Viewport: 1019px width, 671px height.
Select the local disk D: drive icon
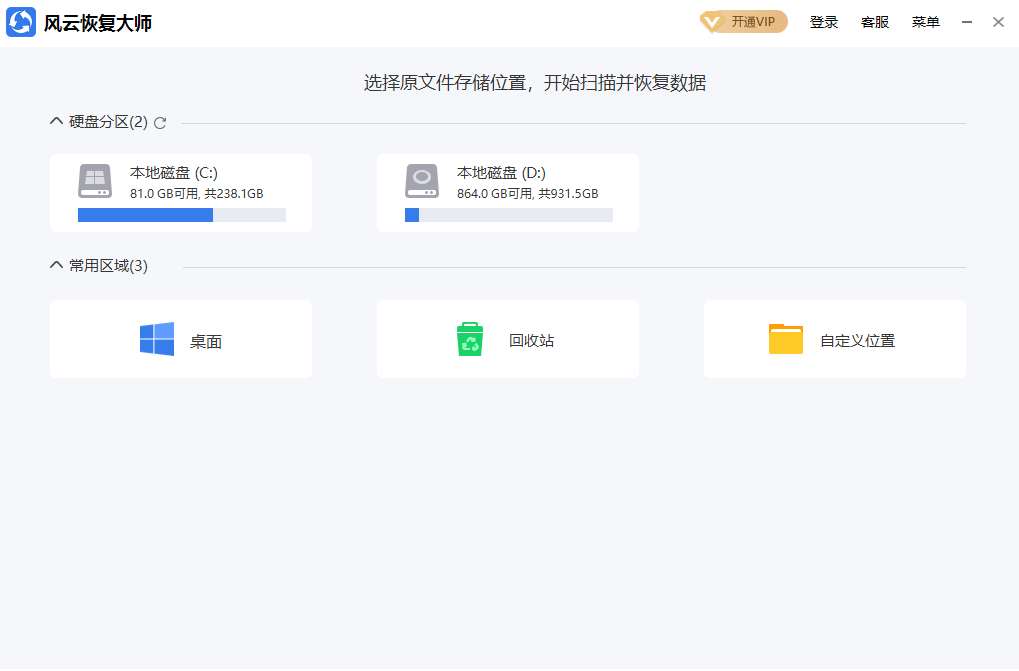pos(422,181)
